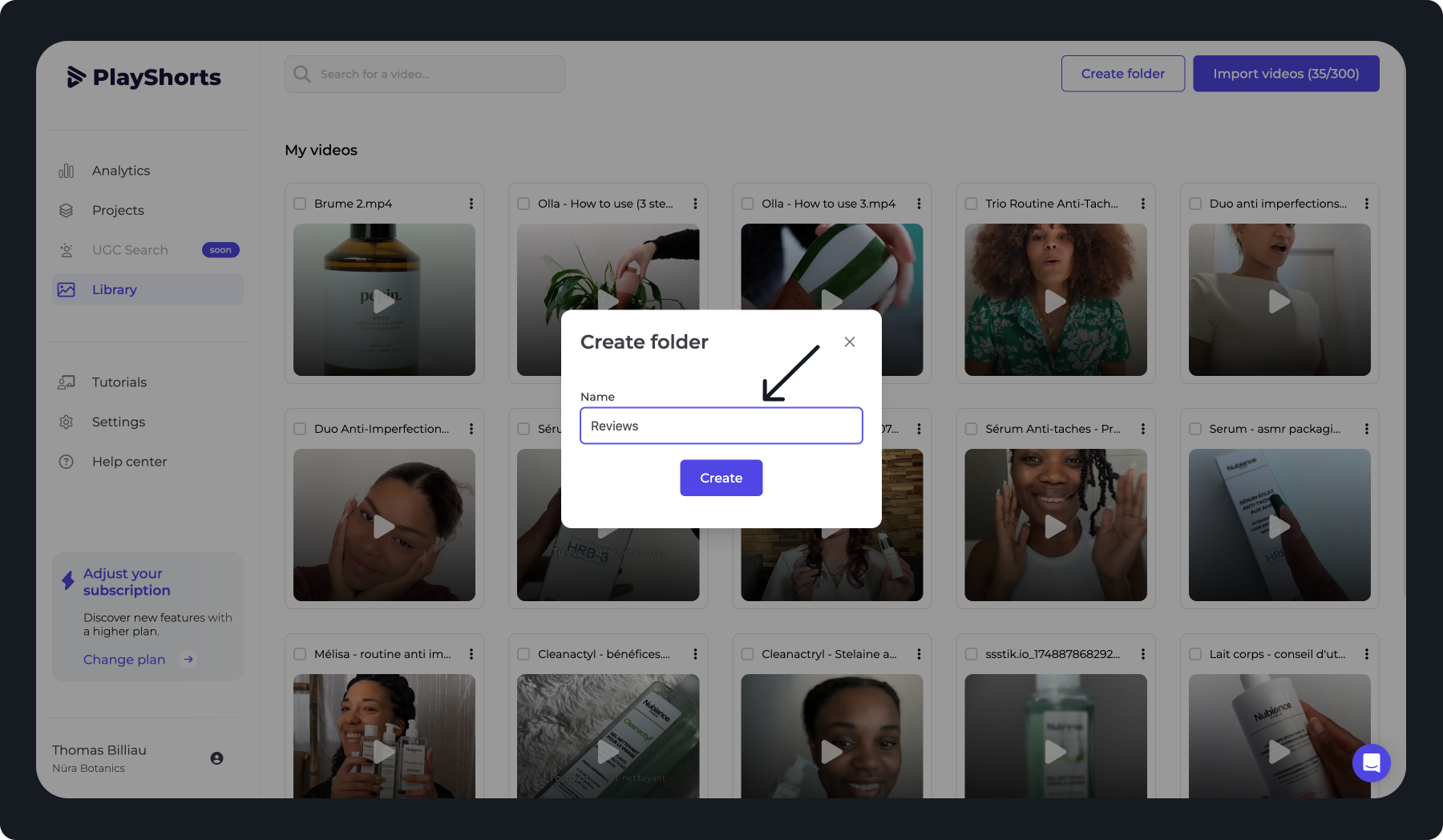Tick the Trio Routine Anti-Tach checkbox
The width and height of the screenshot is (1443, 840).
pos(971,204)
